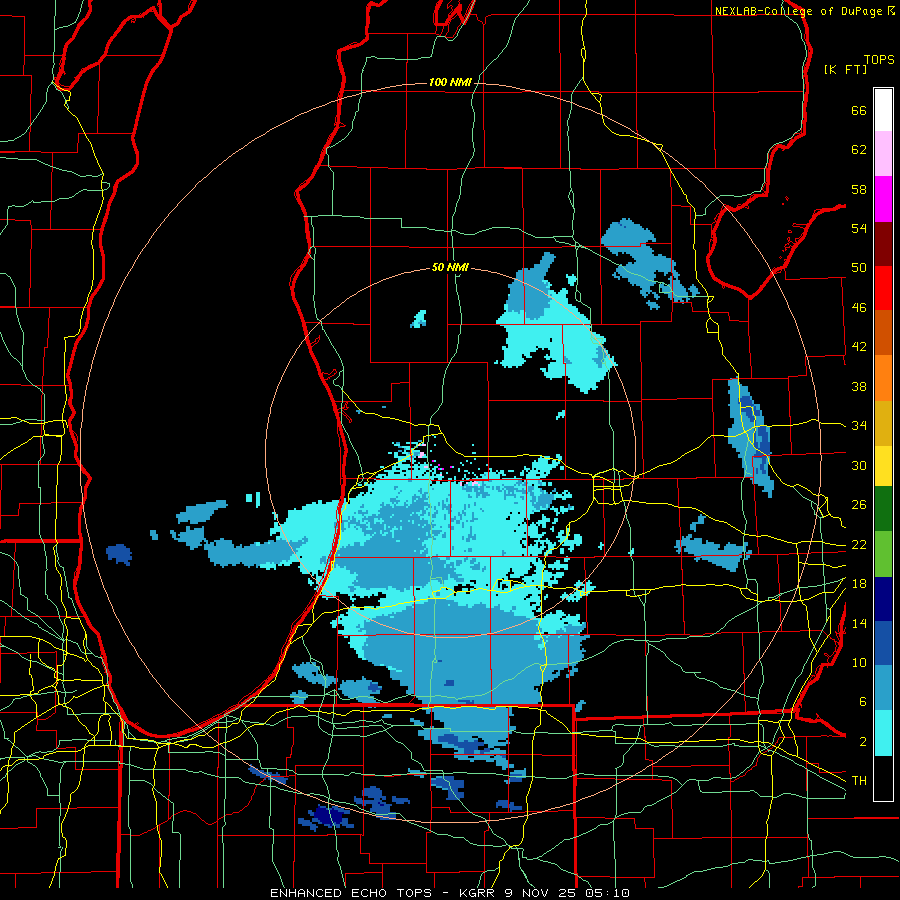Screen dimensions: 900x900
Task: Click the legend value '42'
Action: click(859, 347)
